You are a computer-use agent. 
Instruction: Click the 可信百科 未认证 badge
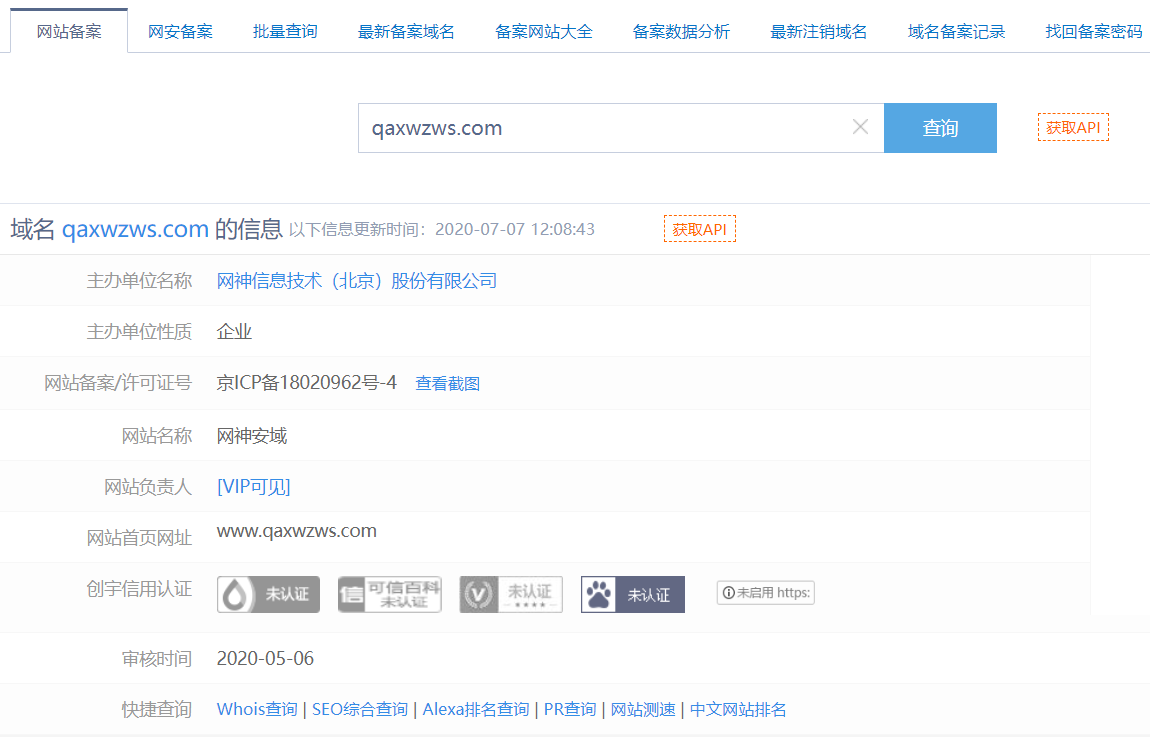pos(389,594)
